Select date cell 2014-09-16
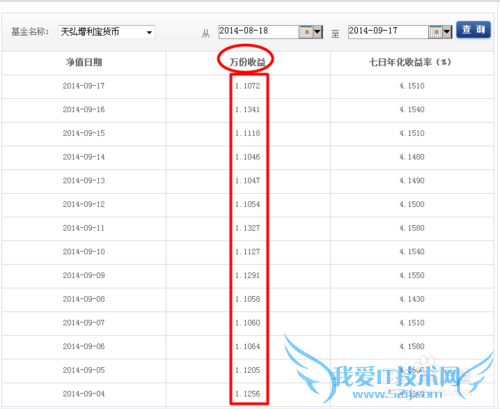 click(84, 110)
